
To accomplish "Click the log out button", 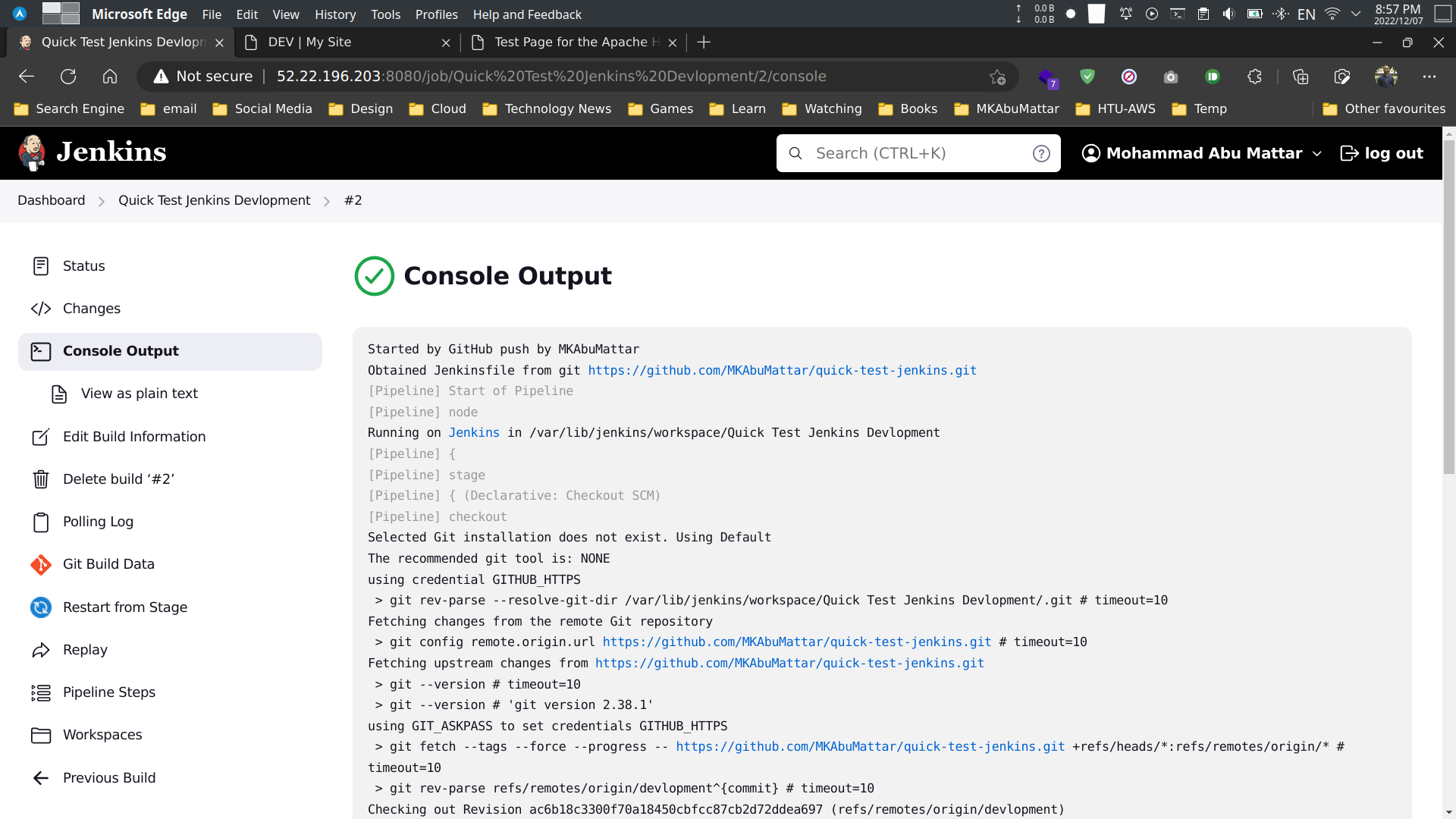I will pos(1382,152).
